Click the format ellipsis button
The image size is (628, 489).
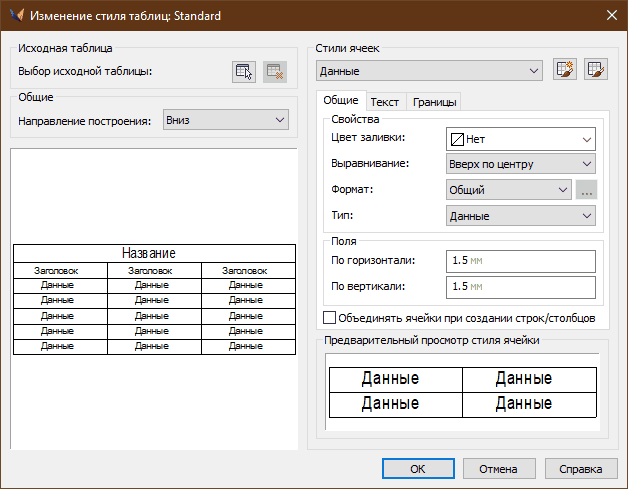click(587, 189)
